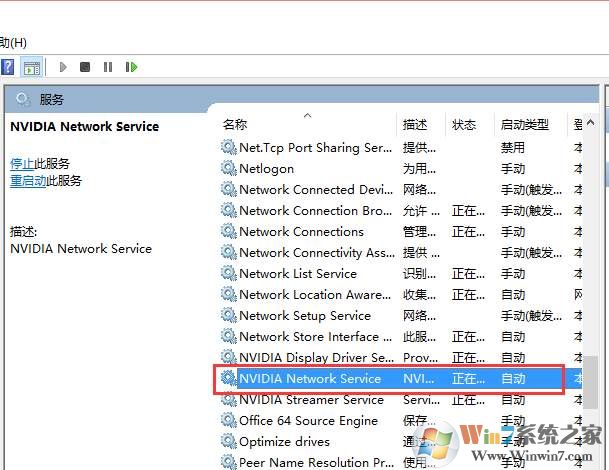This screenshot has height=470, width=609.
Task: Click gear icon beside Network List Service
Action: coord(228,273)
